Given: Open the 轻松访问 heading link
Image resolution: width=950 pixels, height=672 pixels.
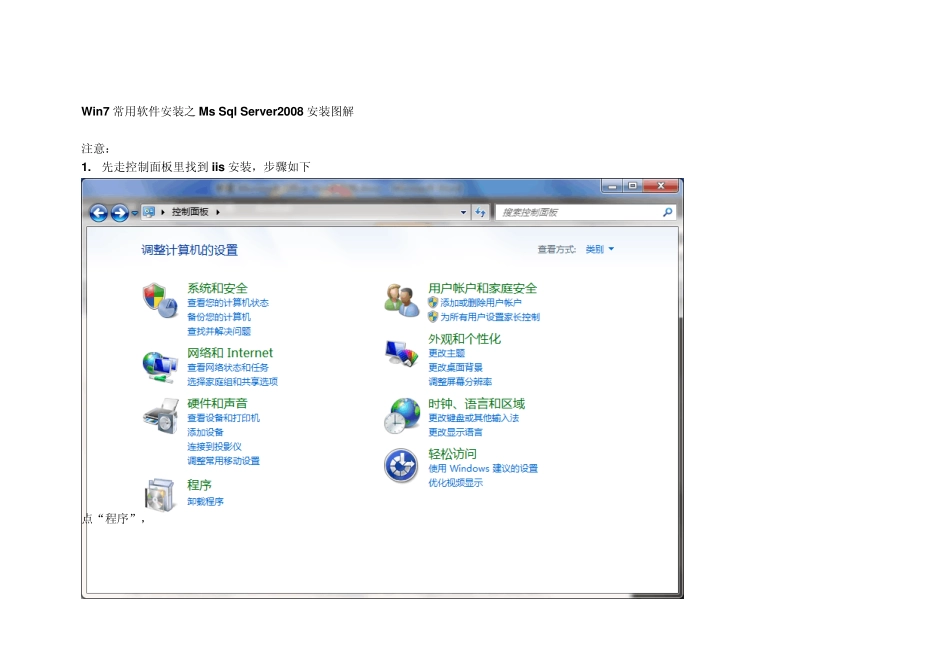Looking at the screenshot, I should pos(453,454).
